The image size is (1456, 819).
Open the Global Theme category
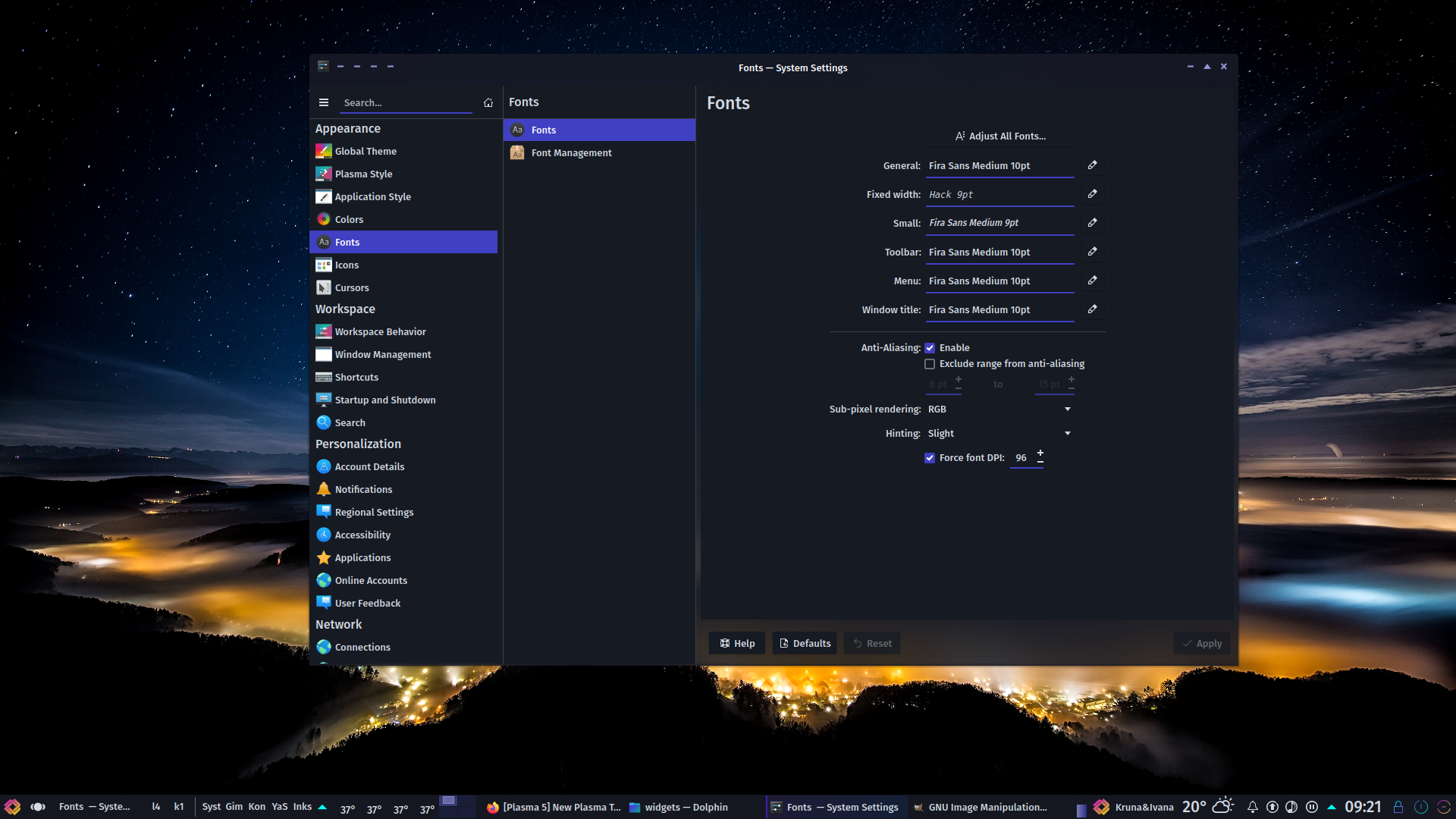click(x=403, y=152)
